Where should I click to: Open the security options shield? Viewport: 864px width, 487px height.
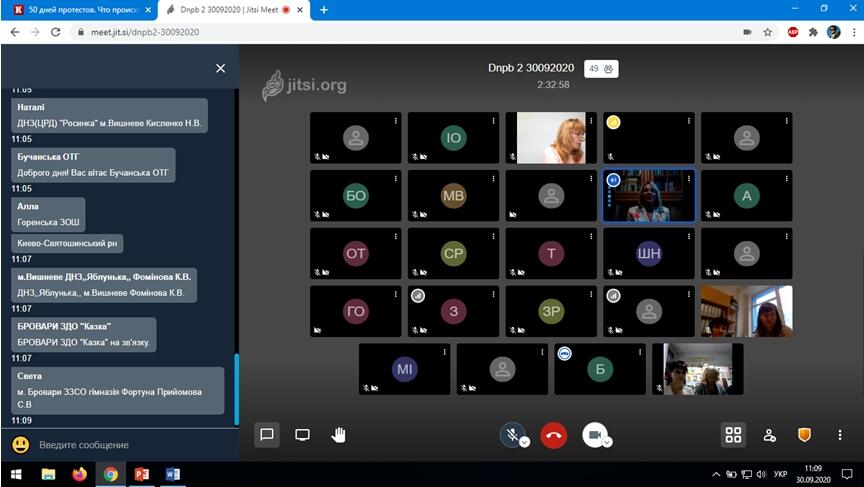tap(804, 435)
